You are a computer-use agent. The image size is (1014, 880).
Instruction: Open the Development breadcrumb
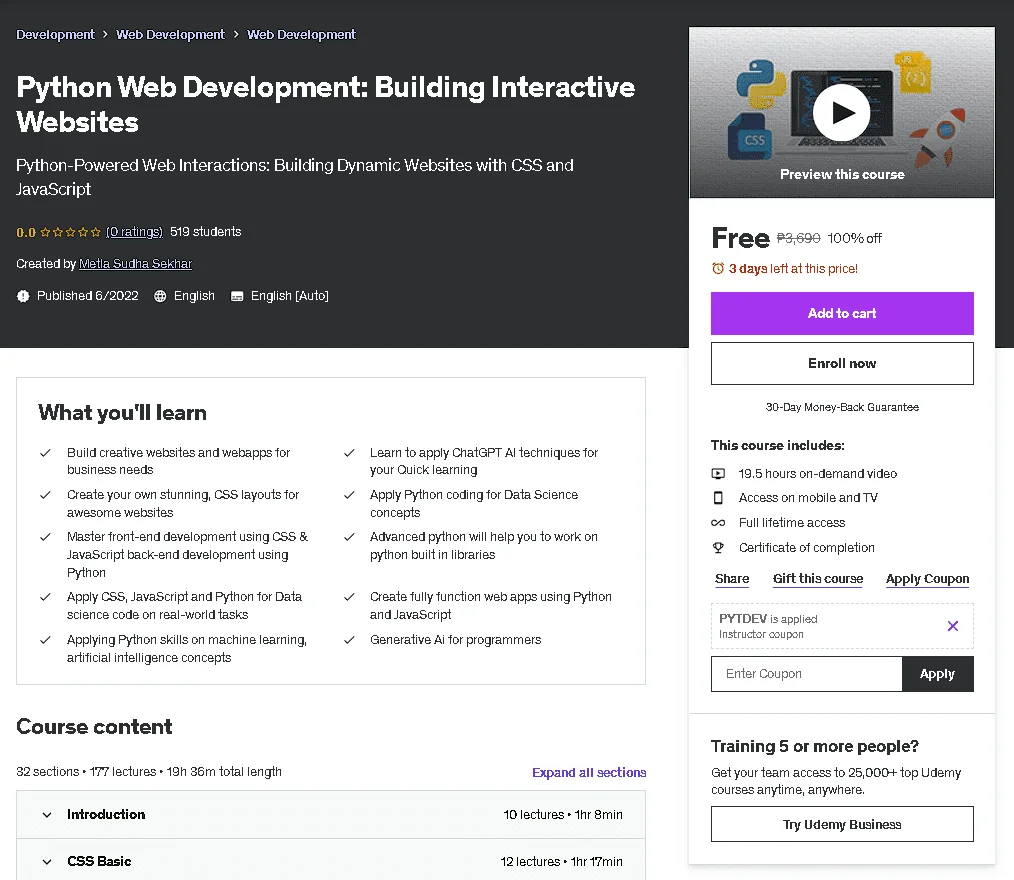pos(56,34)
